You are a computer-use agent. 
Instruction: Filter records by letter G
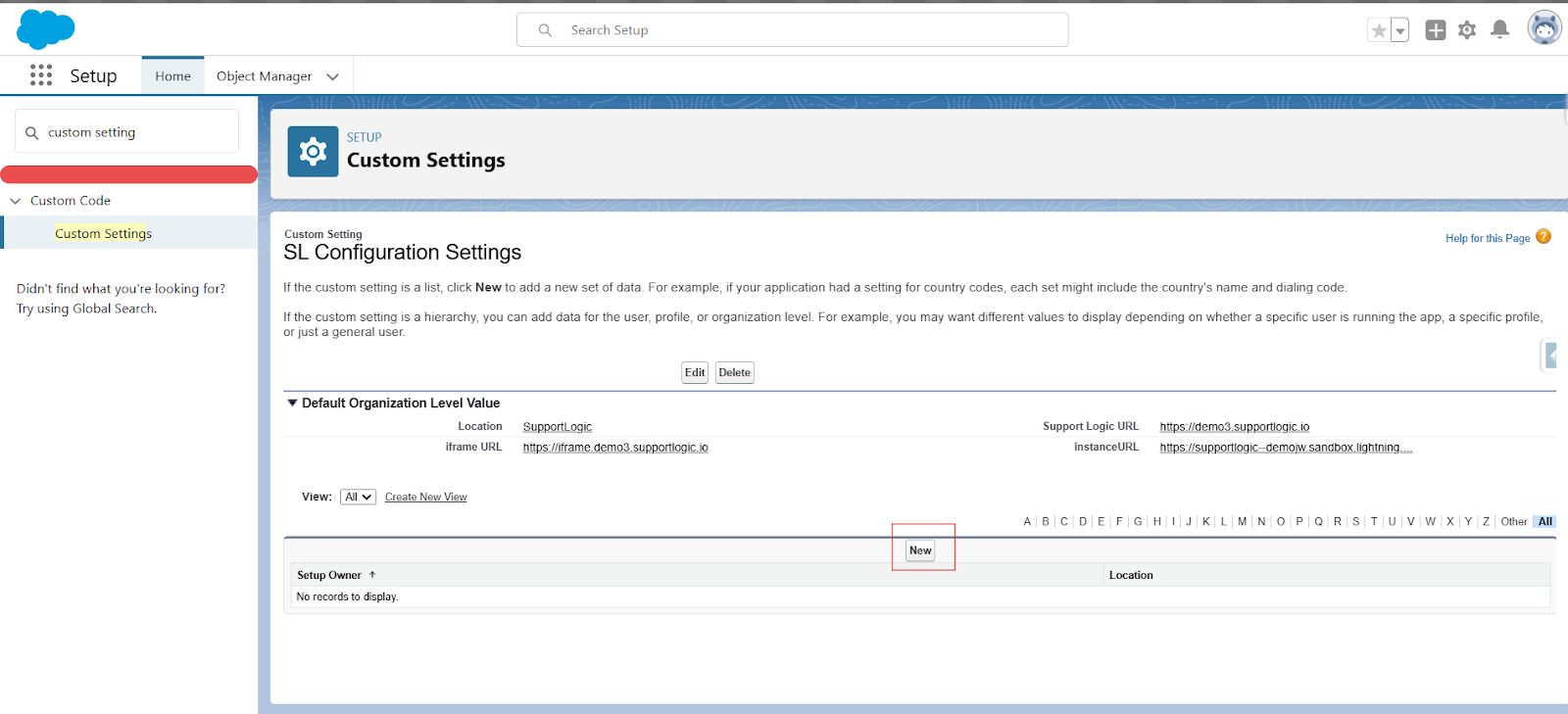(x=1138, y=522)
